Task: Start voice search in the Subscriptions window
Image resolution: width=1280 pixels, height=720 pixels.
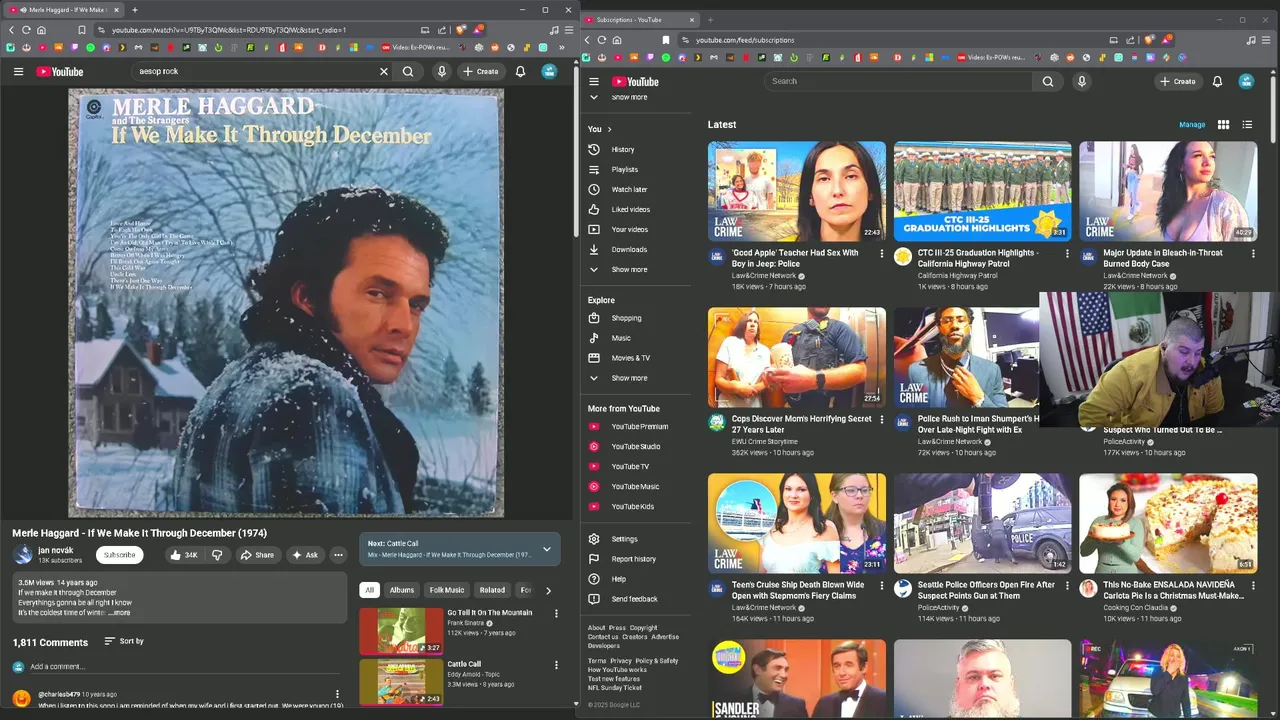Action: (1081, 81)
